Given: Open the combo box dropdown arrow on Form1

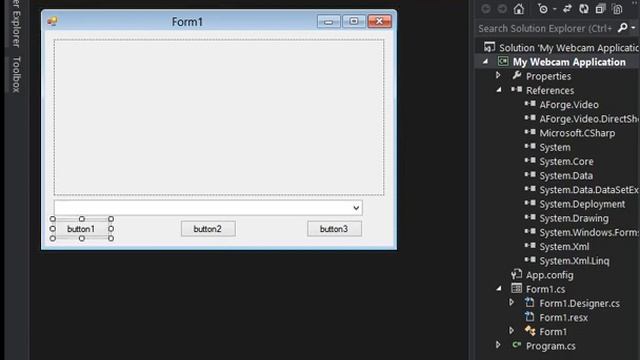Looking at the screenshot, I should (x=356, y=208).
